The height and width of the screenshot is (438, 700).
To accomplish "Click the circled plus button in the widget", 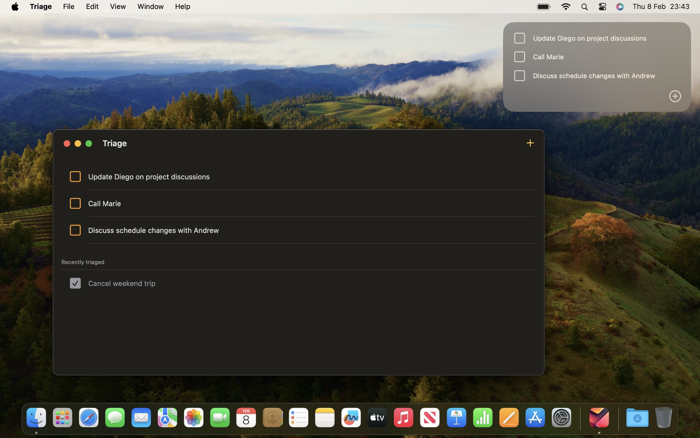I will (675, 96).
